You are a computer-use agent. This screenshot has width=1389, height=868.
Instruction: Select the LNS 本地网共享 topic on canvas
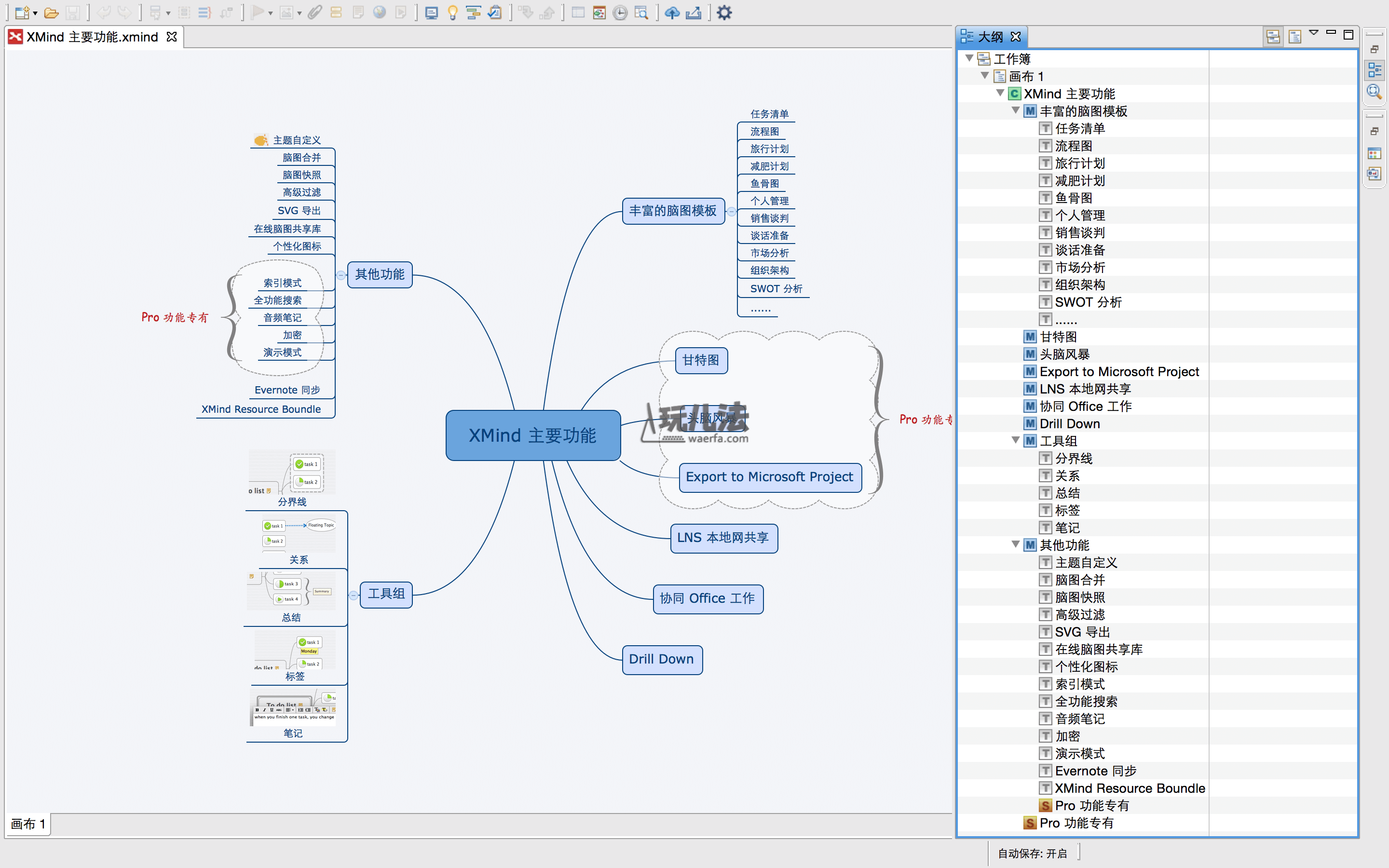click(723, 538)
